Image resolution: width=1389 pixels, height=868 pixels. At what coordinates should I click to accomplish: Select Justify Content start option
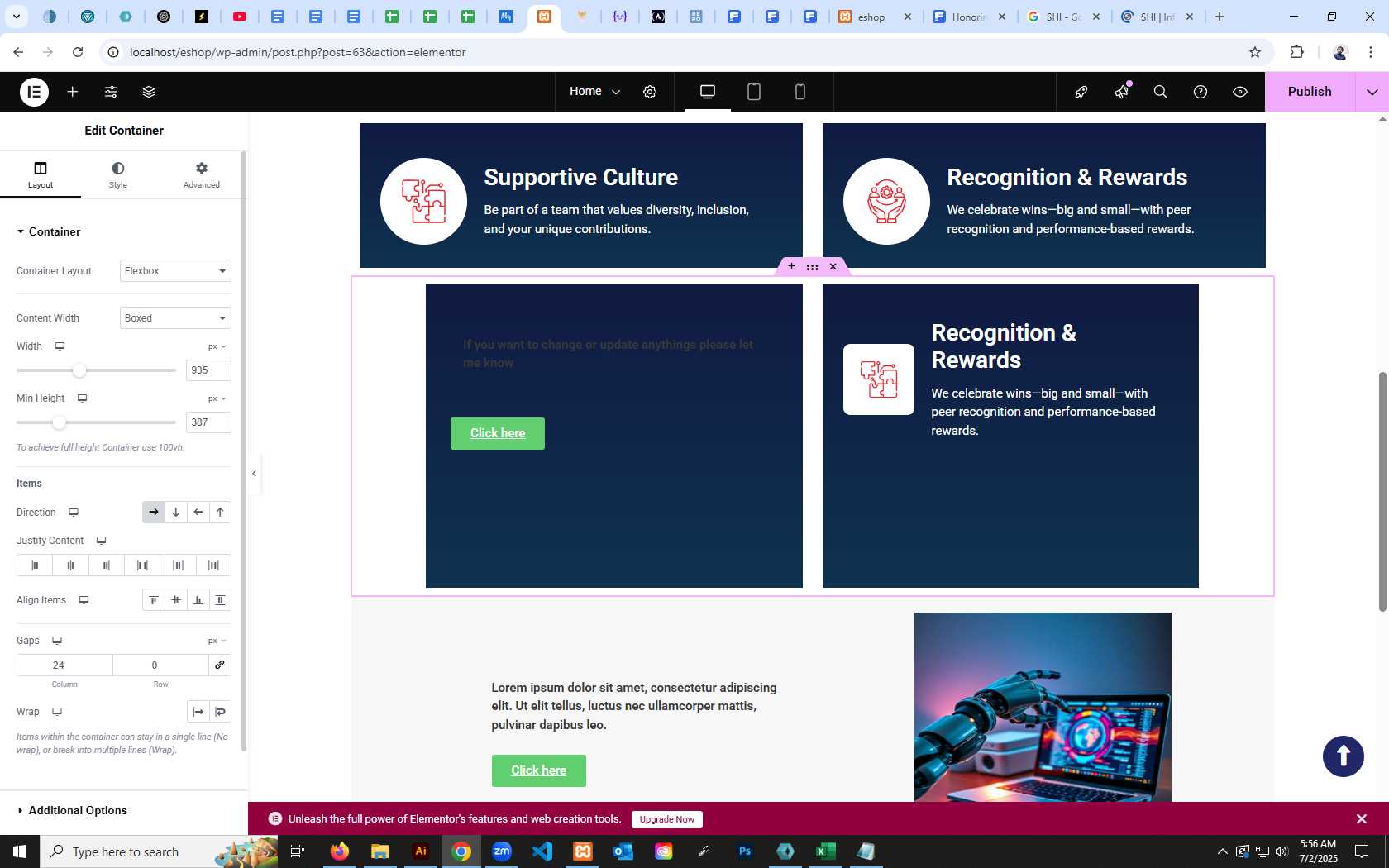tap(35, 565)
